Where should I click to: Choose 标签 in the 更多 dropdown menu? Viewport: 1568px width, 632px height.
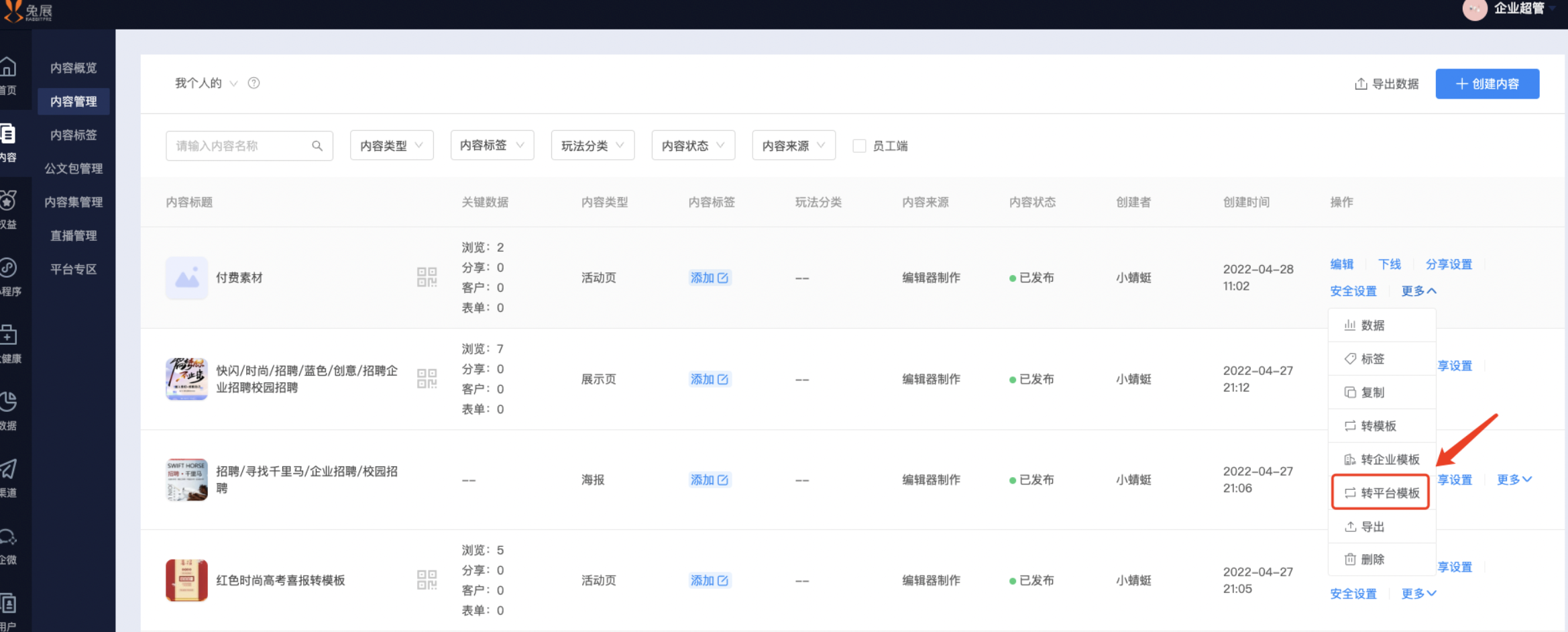coord(1382,359)
